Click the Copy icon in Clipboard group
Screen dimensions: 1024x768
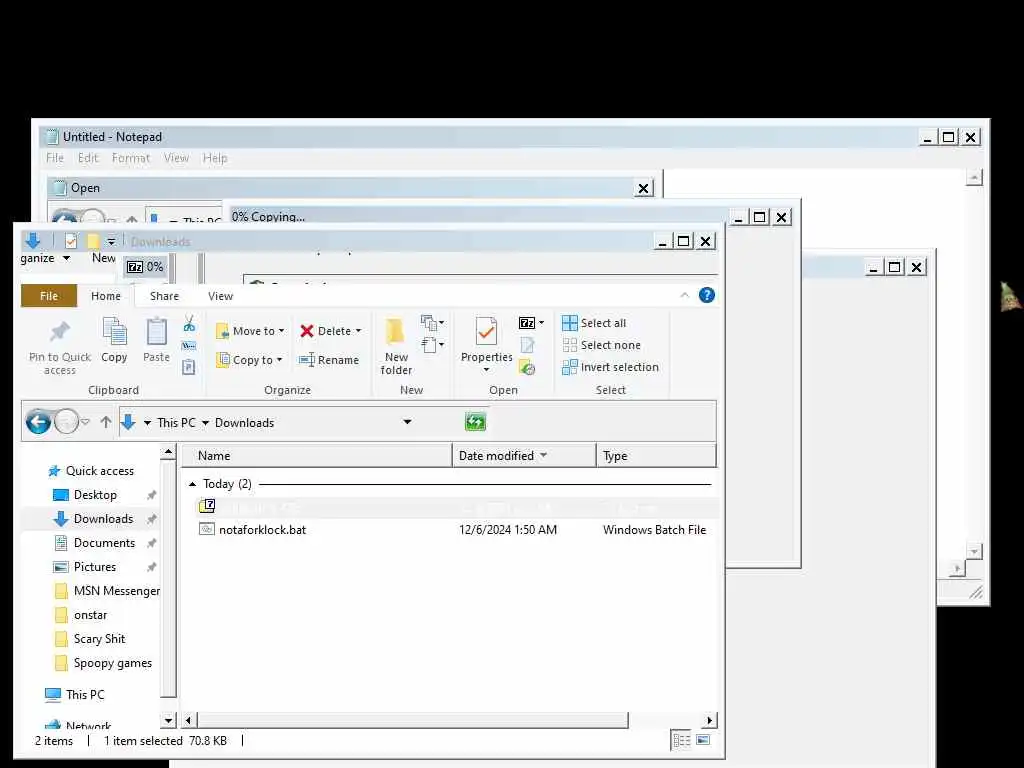click(114, 332)
